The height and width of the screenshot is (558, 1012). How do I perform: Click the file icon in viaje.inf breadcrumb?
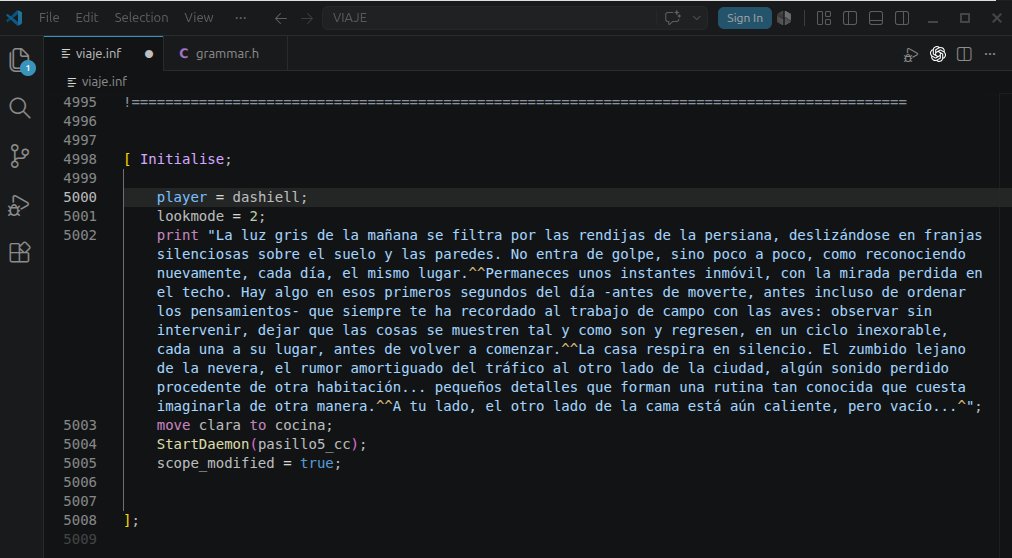(x=72, y=82)
